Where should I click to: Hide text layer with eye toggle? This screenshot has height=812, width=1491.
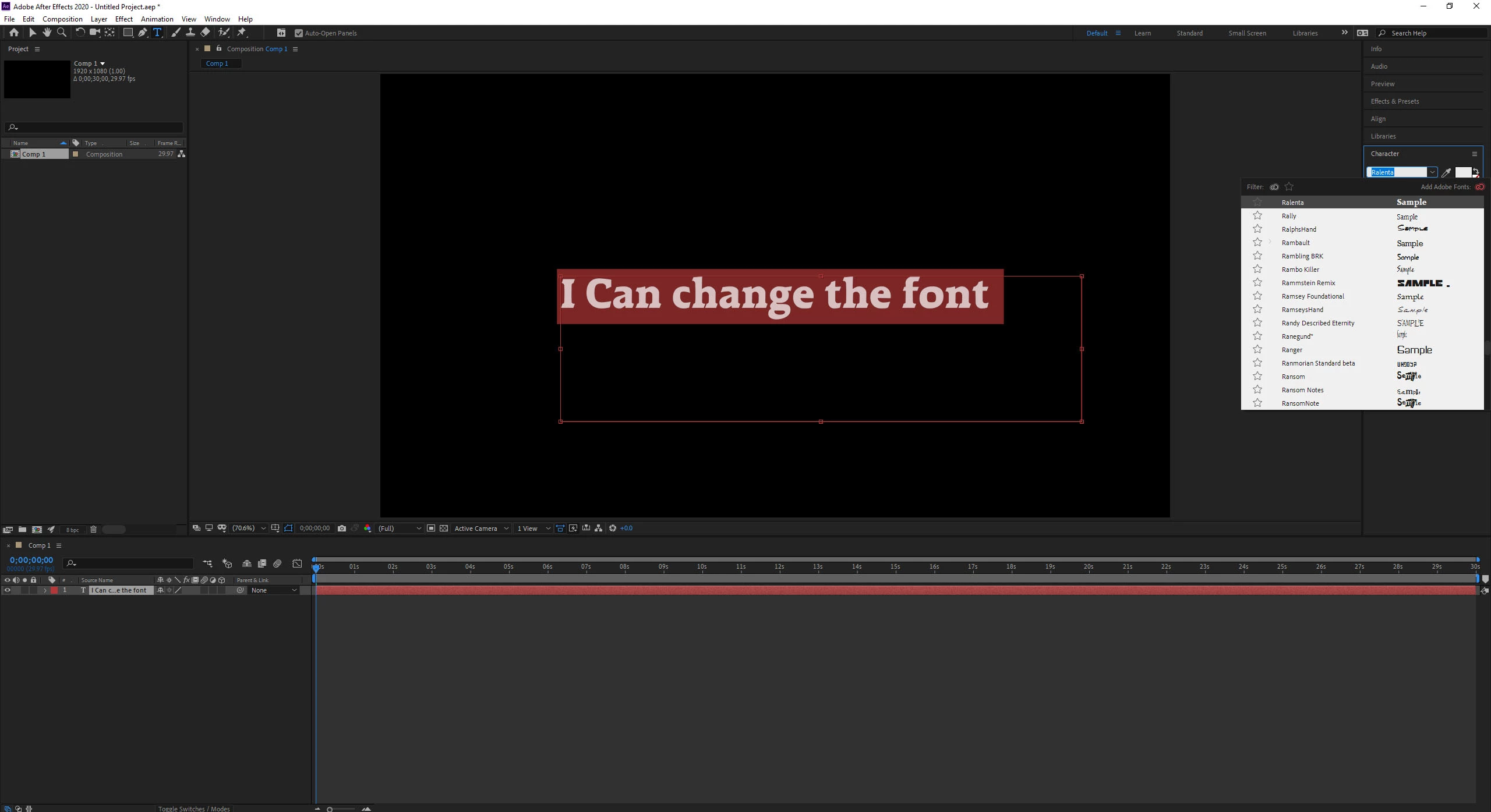[x=7, y=590]
